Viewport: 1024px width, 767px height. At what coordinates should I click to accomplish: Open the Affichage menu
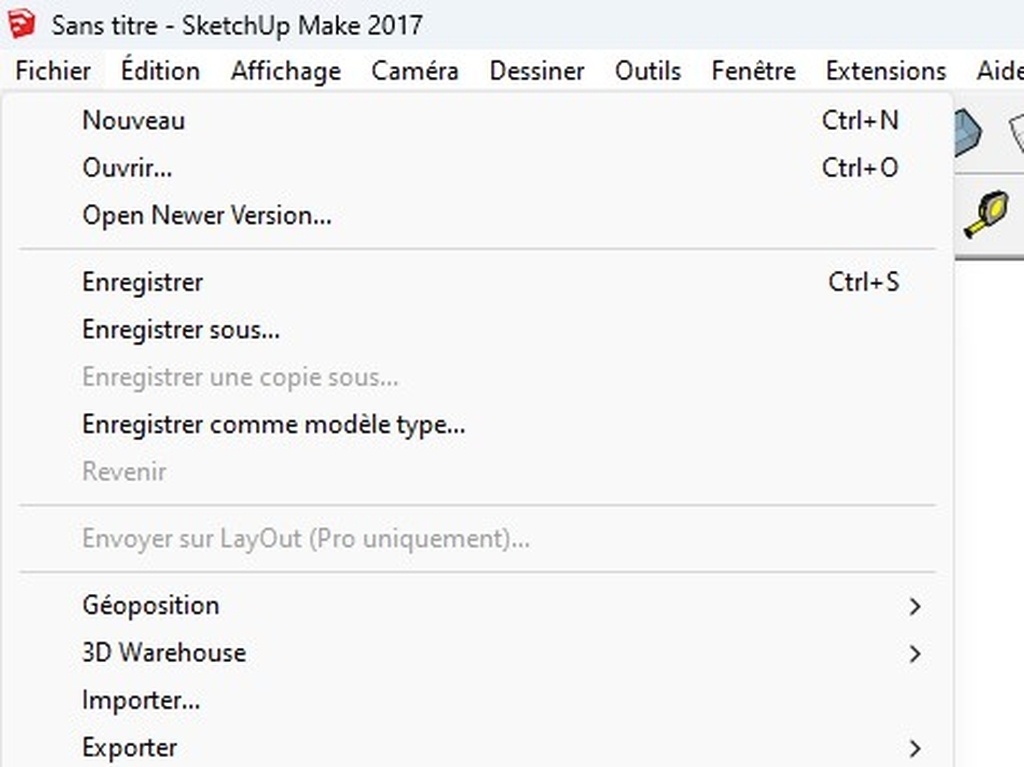[286, 71]
